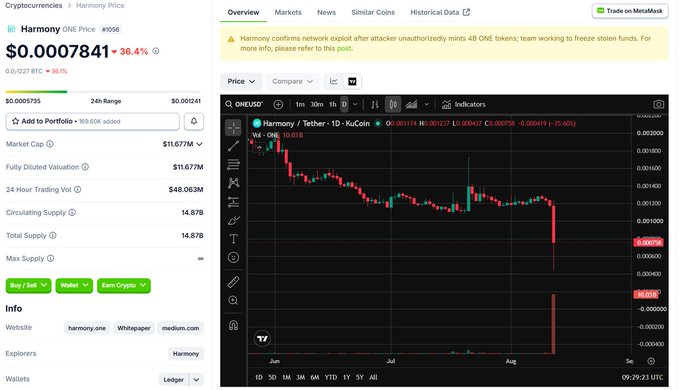This screenshot has height=390, width=680.
Task: Take a chart snapshot with camera icon
Action: [x=658, y=104]
